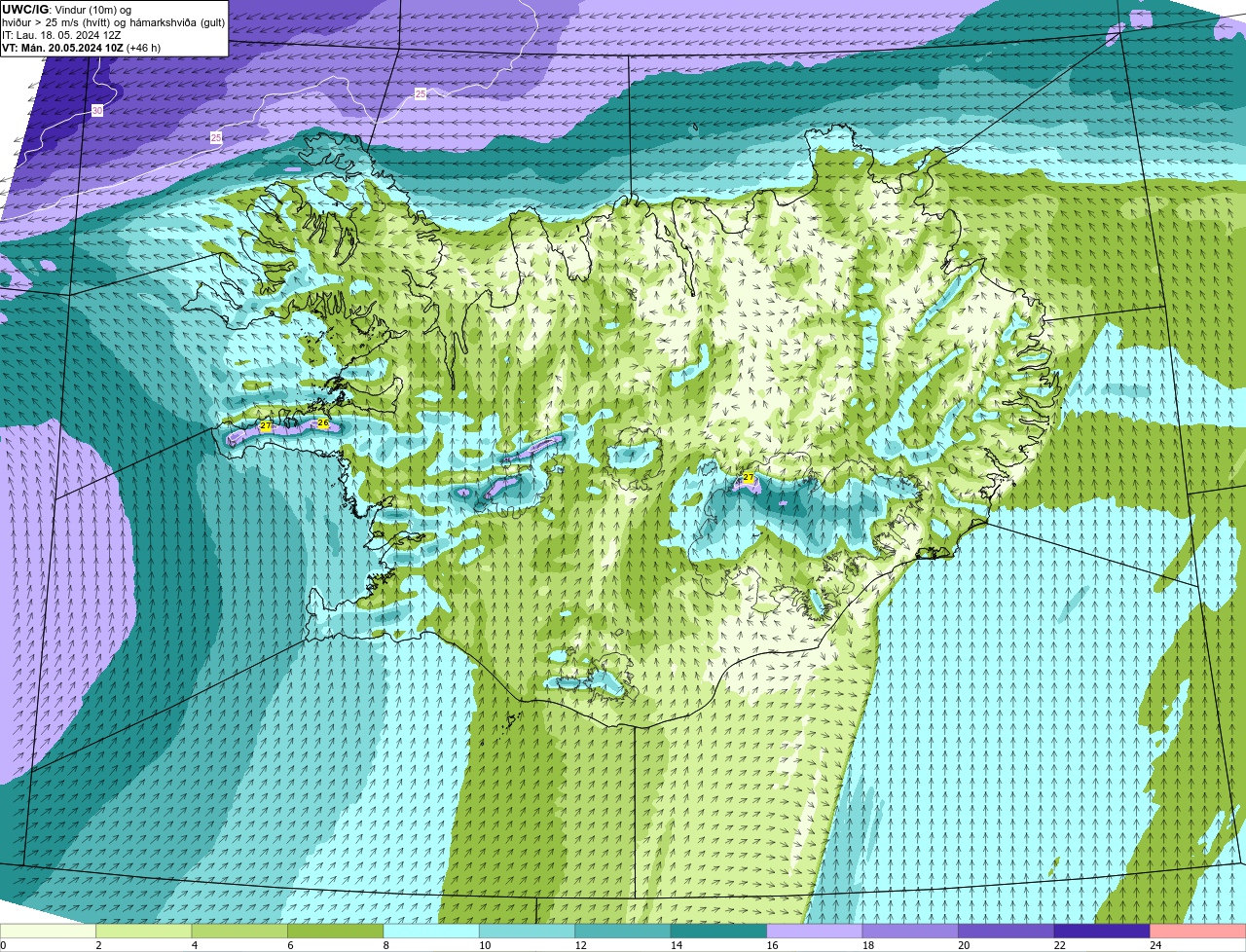This screenshot has height=952, width=1246.
Task: Click the white gust contour label "30"
Action: [97, 111]
